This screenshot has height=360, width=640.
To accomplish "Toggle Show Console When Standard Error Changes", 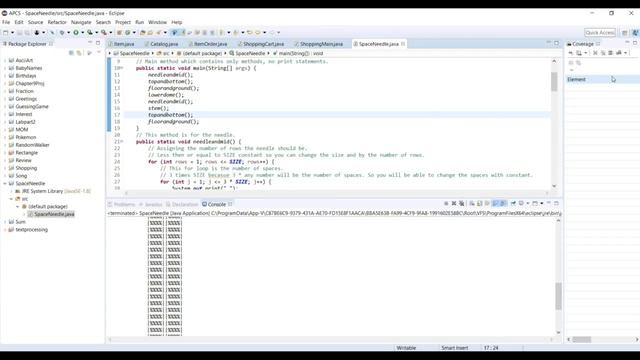I will point(503,203).
